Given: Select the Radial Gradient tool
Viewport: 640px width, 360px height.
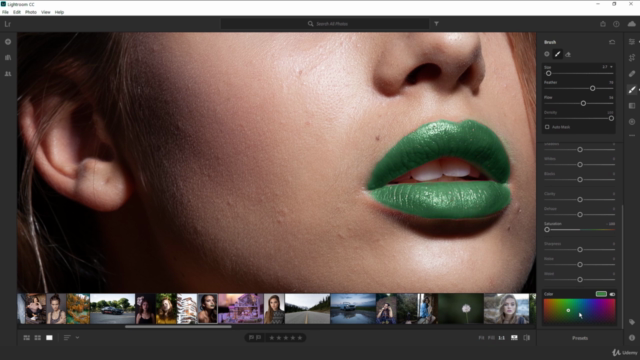Looking at the screenshot, I should (632, 122).
